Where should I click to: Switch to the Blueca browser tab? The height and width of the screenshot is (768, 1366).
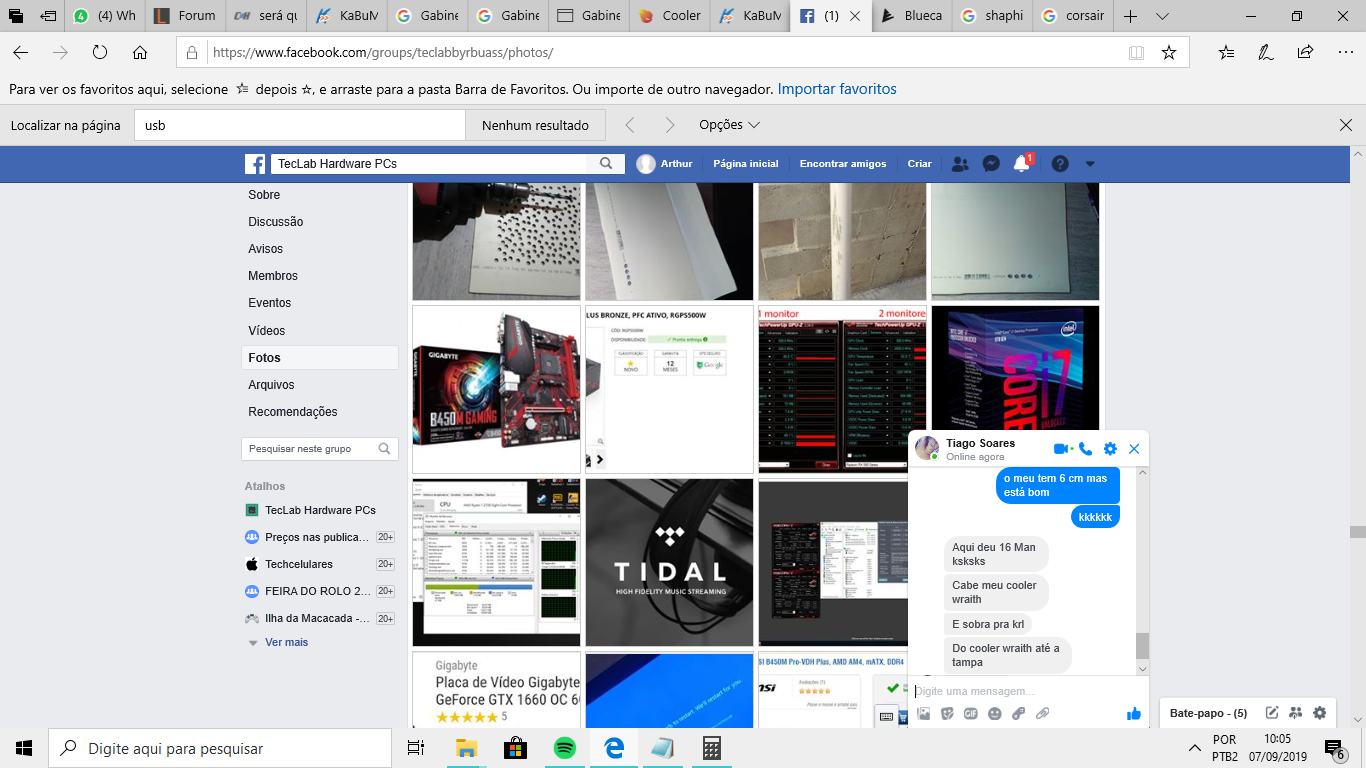point(911,16)
